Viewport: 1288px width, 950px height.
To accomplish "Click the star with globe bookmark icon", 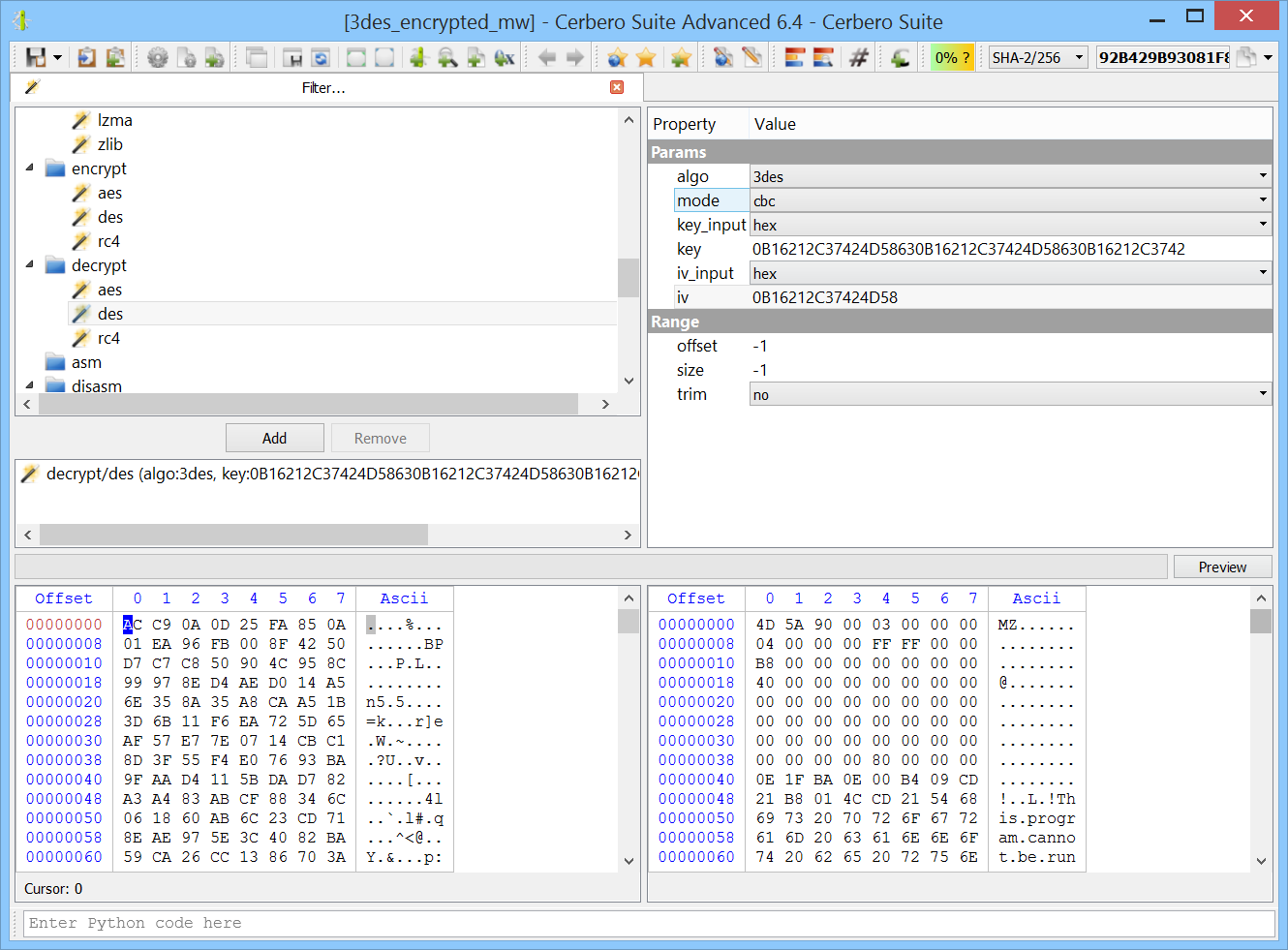I will point(618,57).
